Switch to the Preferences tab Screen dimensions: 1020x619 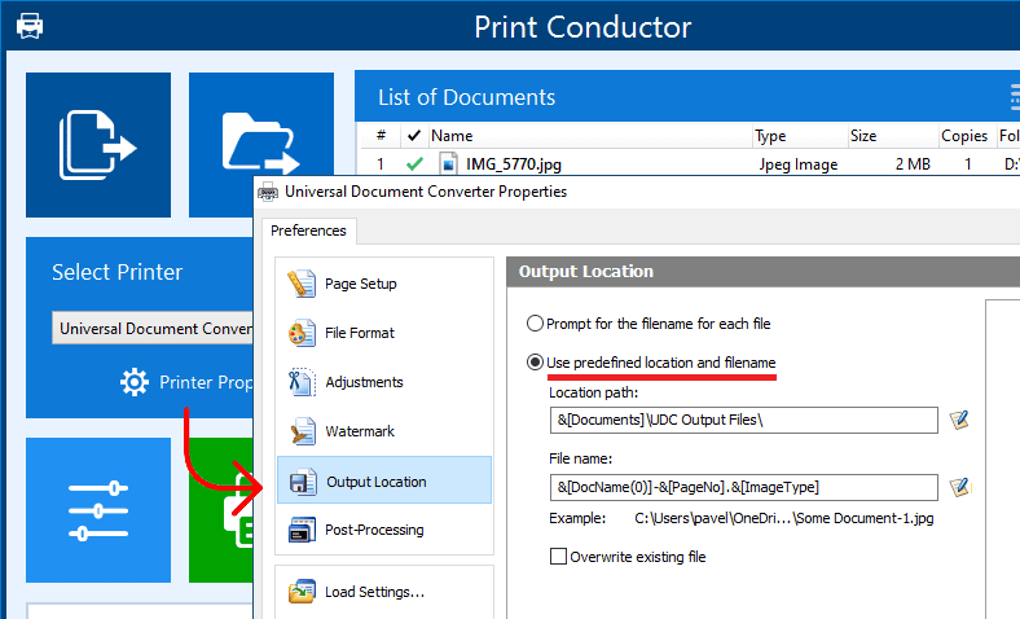click(x=308, y=231)
